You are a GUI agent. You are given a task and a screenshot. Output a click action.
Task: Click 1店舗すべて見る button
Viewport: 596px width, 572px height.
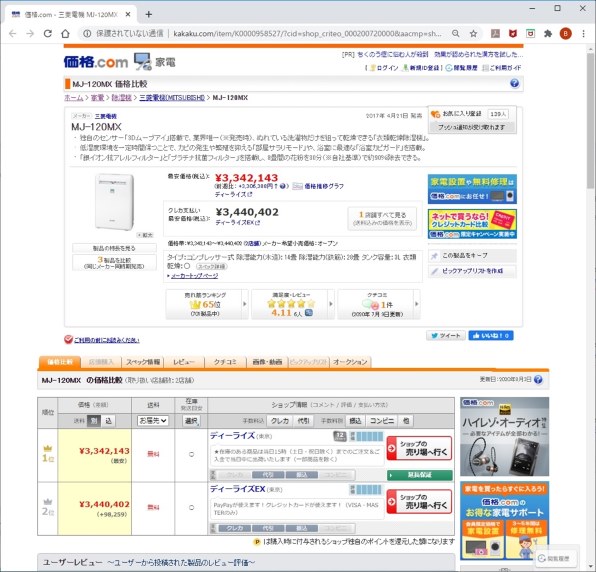click(382, 218)
